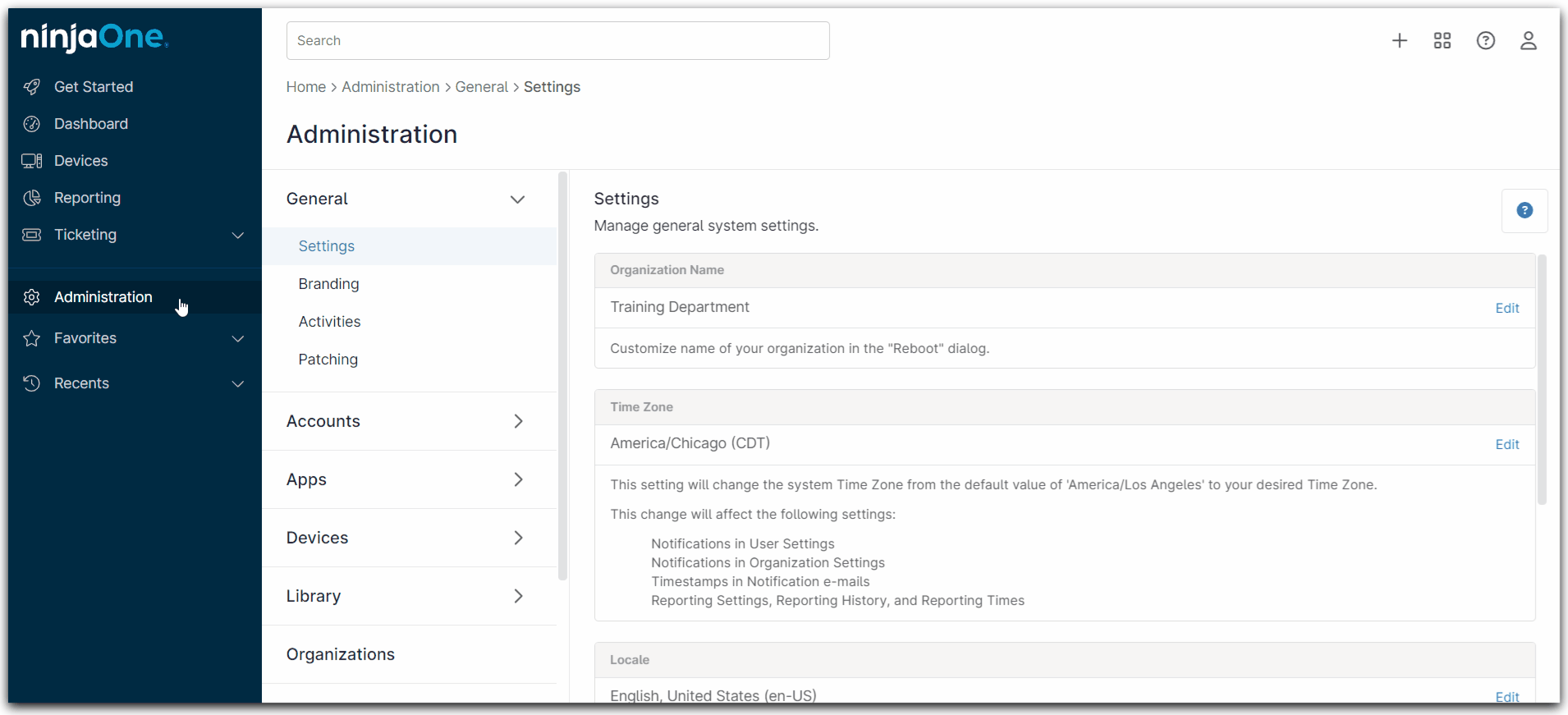Click the Get Started rocket icon
This screenshot has width=1568, height=715.
(x=32, y=87)
